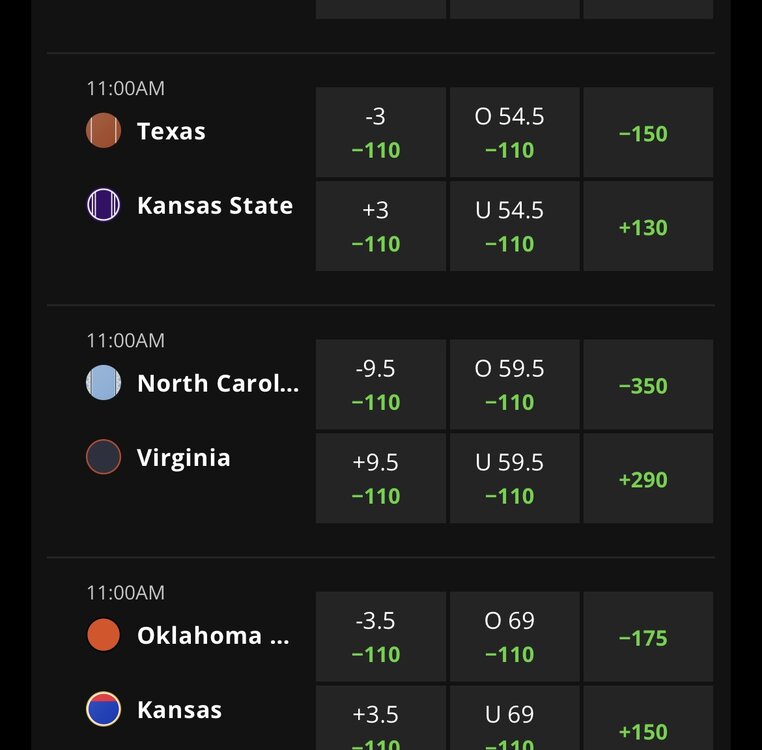Click the Texas team logo icon
762x750 pixels.
pos(104,131)
